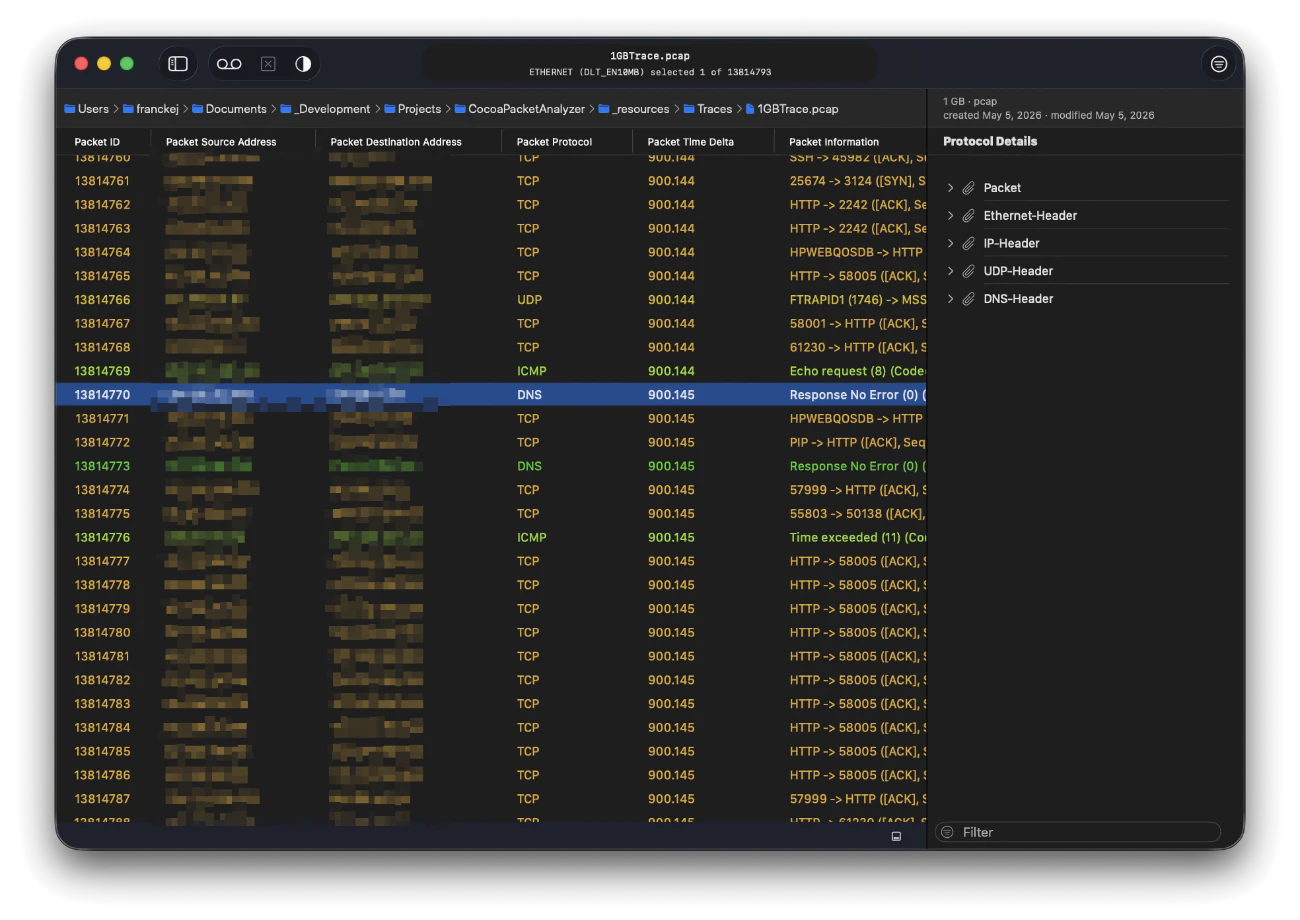Click the file icon before 1GBTrace.pcap
1300x920 pixels.
pos(750,109)
